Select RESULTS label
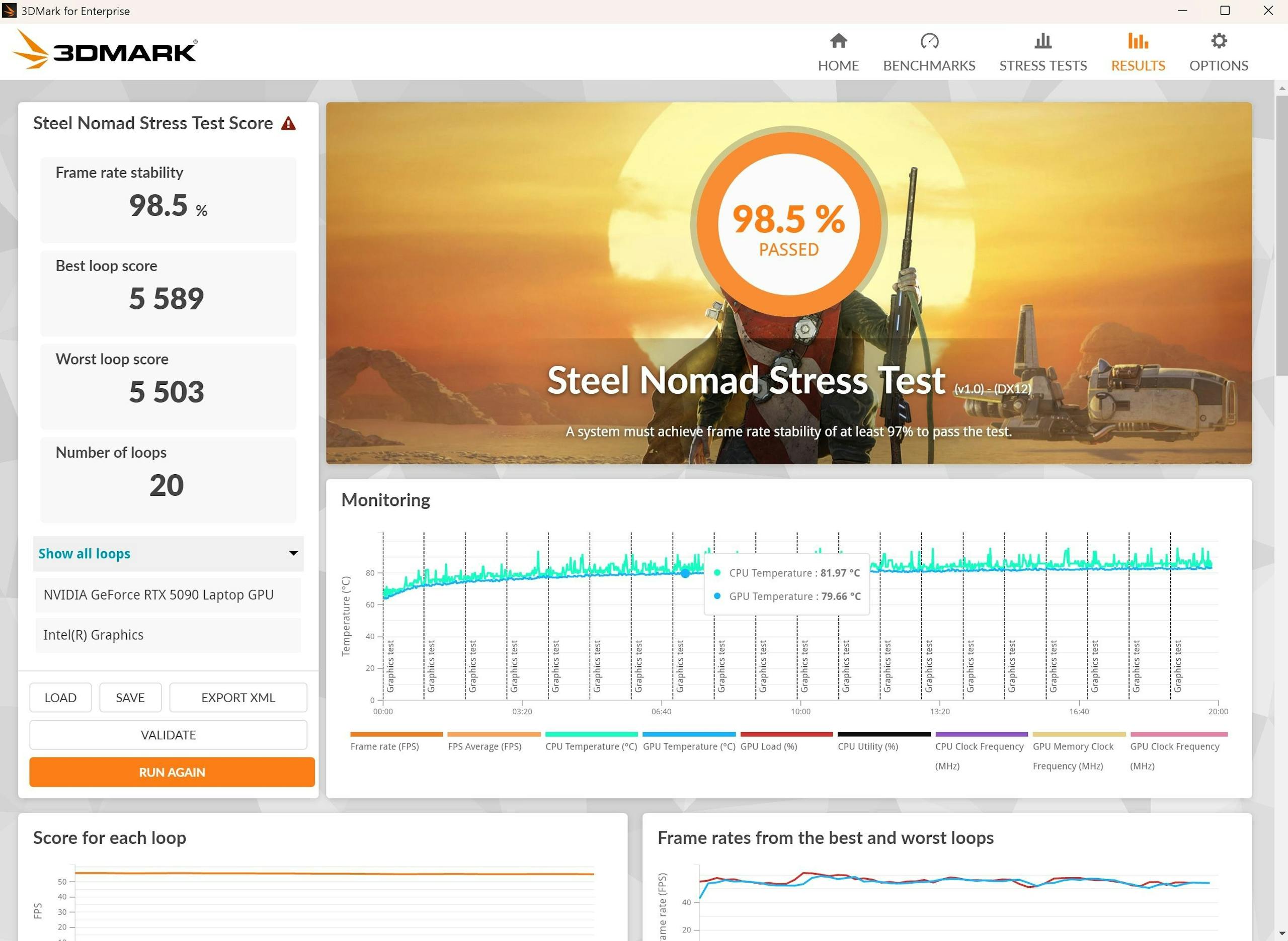 (x=1138, y=65)
